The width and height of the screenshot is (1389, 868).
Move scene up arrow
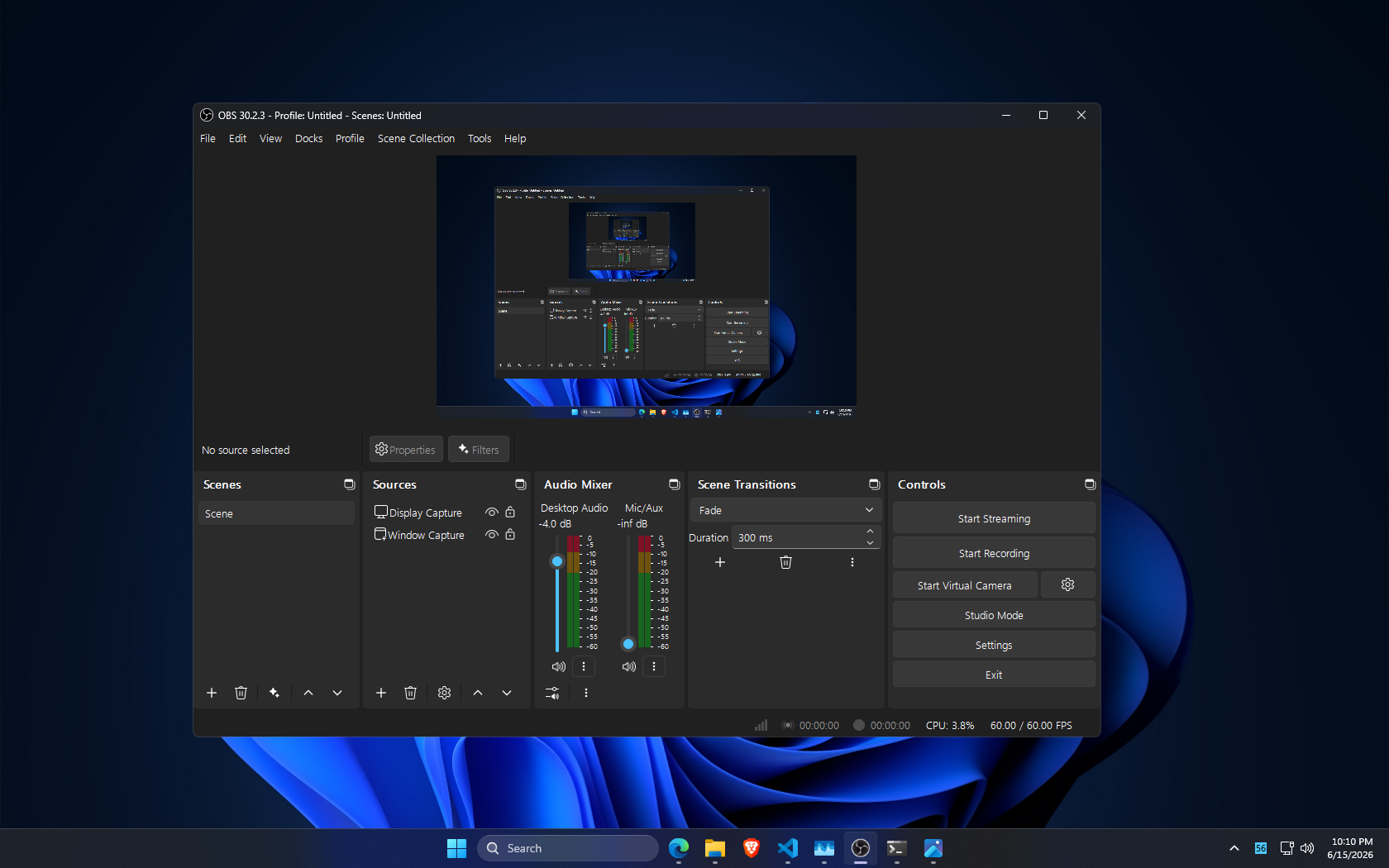[308, 693]
